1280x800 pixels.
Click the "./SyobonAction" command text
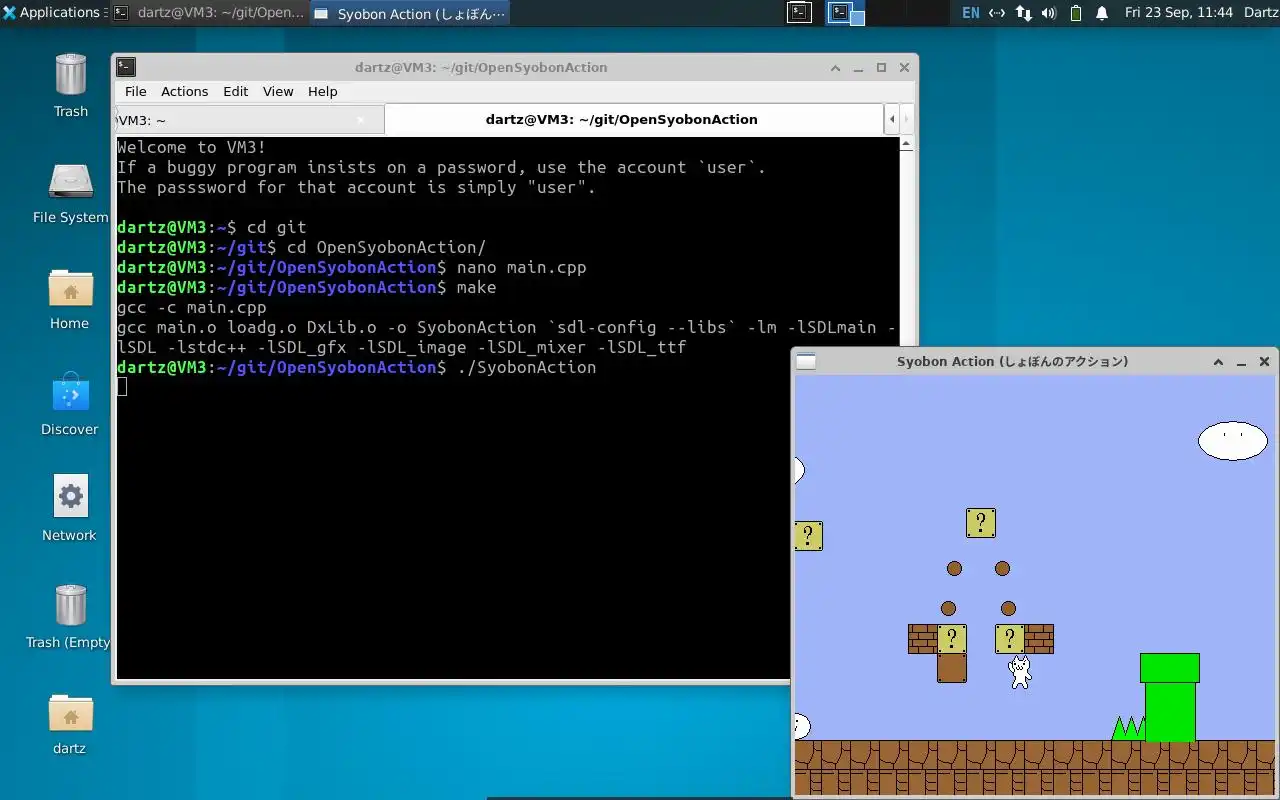(526, 367)
